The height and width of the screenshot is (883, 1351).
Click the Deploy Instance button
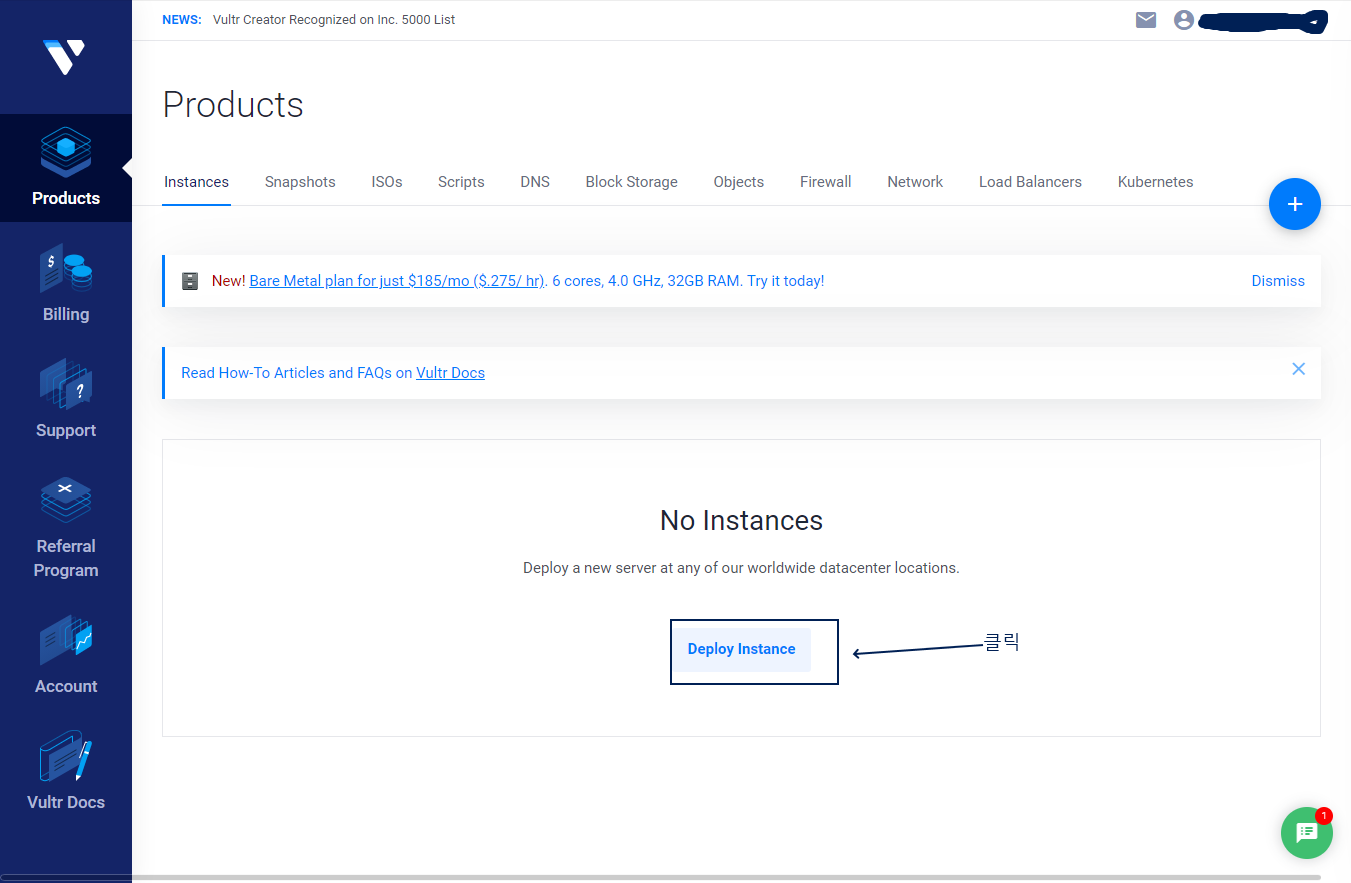pos(742,649)
